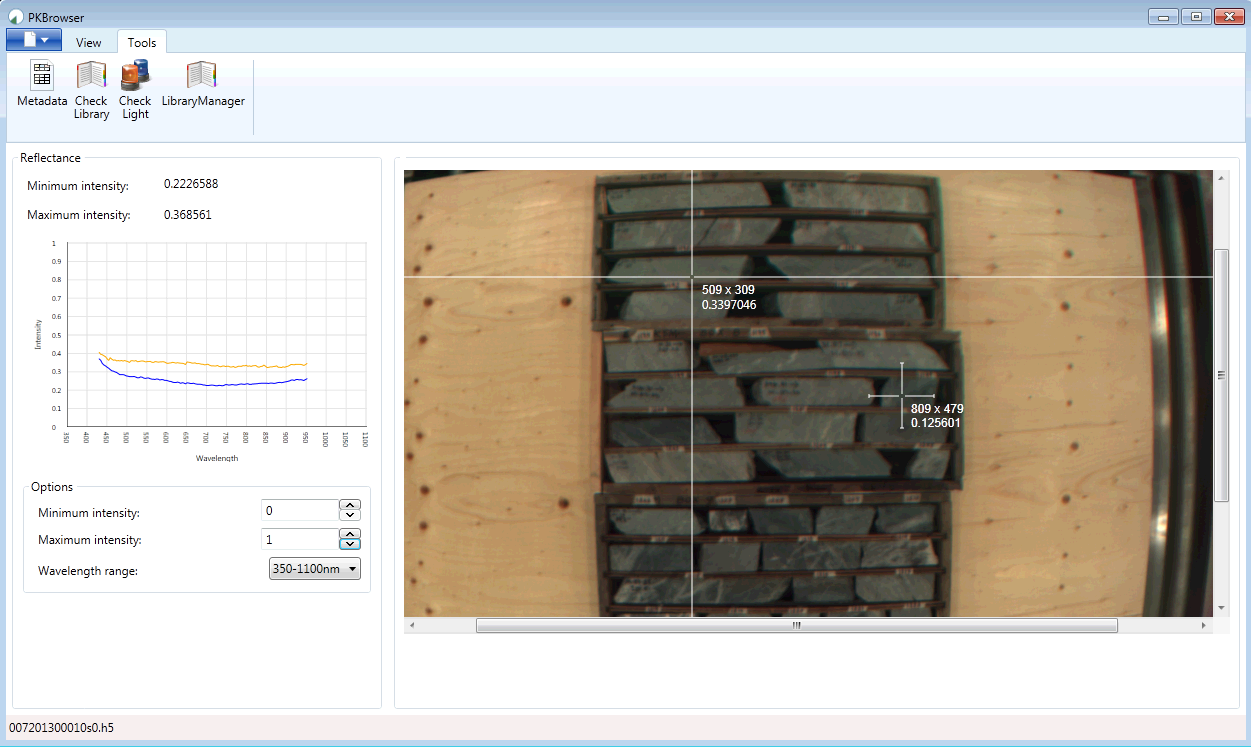Click the Maximum intensity input field

pyautogui.click(x=299, y=539)
